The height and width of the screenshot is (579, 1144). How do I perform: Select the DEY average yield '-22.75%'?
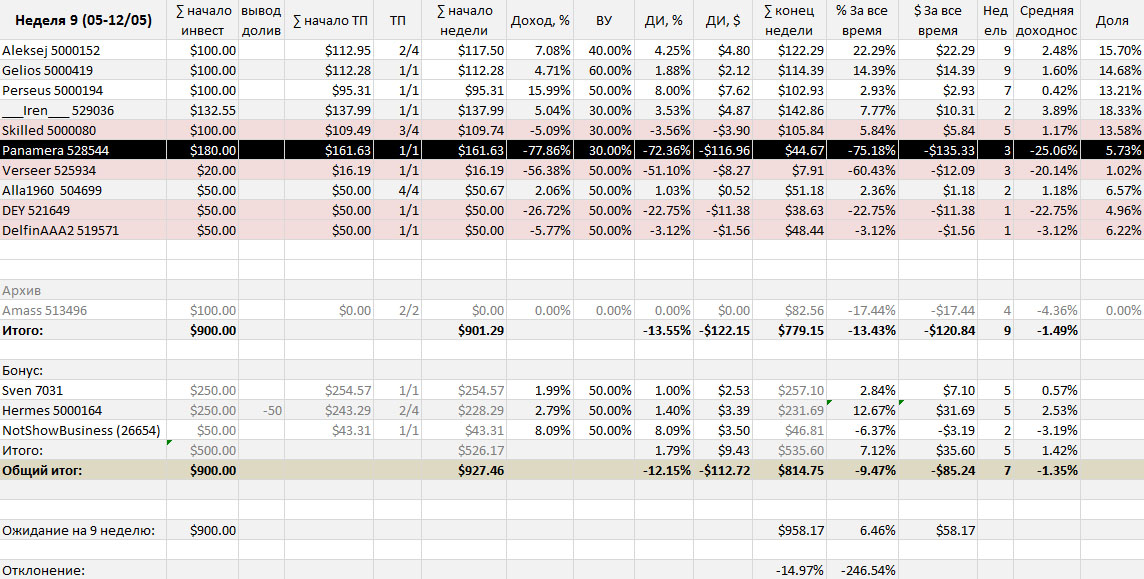tap(1047, 210)
